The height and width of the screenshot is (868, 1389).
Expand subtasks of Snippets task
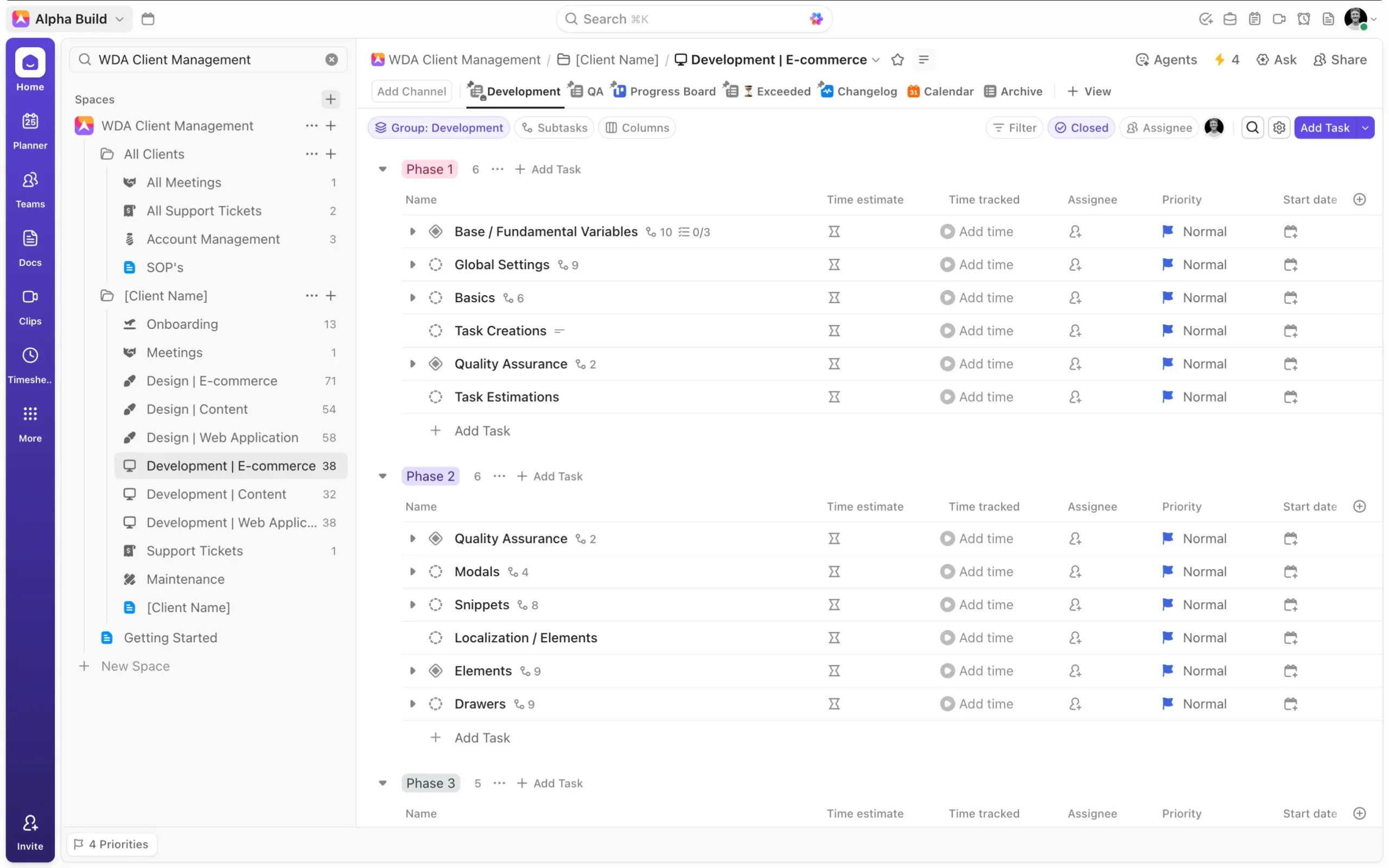pyautogui.click(x=412, y=604)
